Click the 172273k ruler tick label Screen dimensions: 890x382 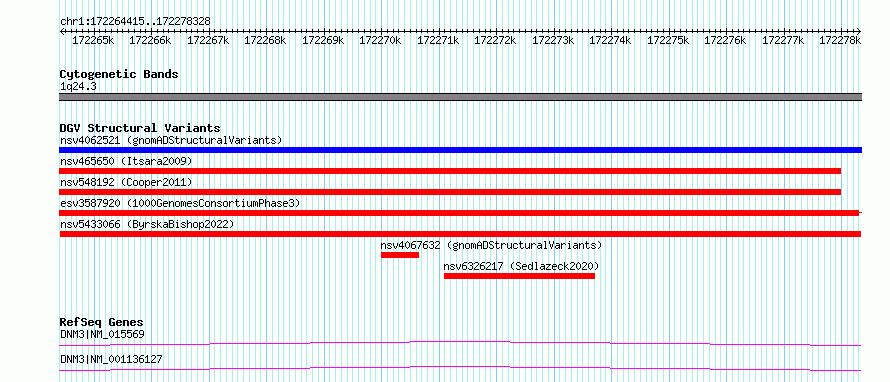(553, 41)
